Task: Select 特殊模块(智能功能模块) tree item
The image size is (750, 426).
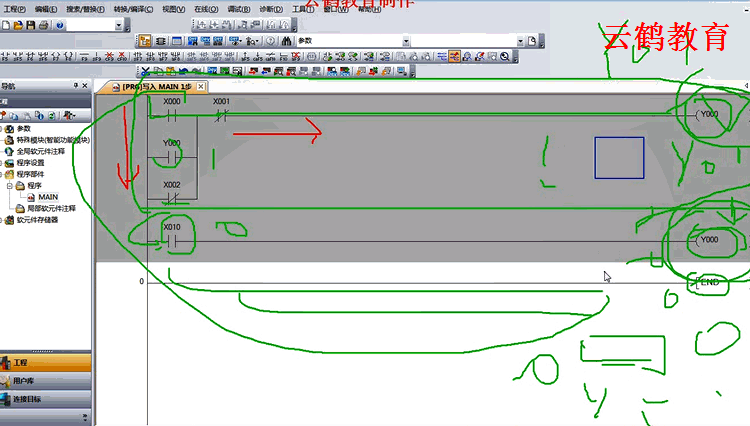Action: click(x=53, y=140)
